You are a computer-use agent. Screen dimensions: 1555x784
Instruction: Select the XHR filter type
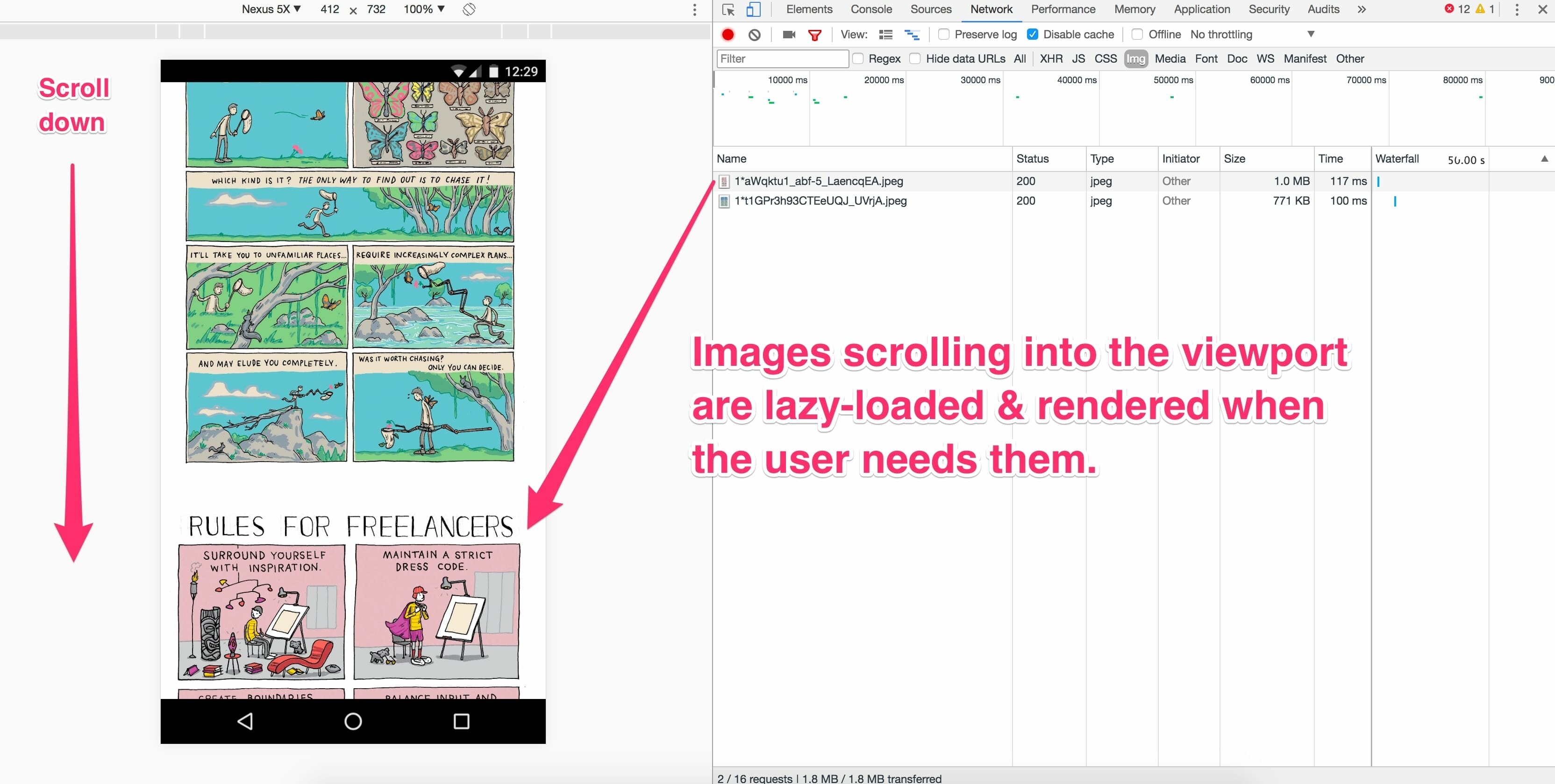[1051, 58]
